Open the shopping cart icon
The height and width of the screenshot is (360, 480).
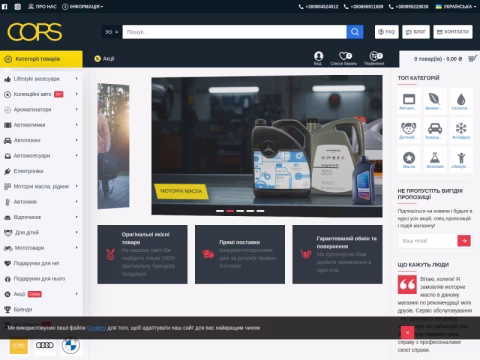tap(473, 59)
